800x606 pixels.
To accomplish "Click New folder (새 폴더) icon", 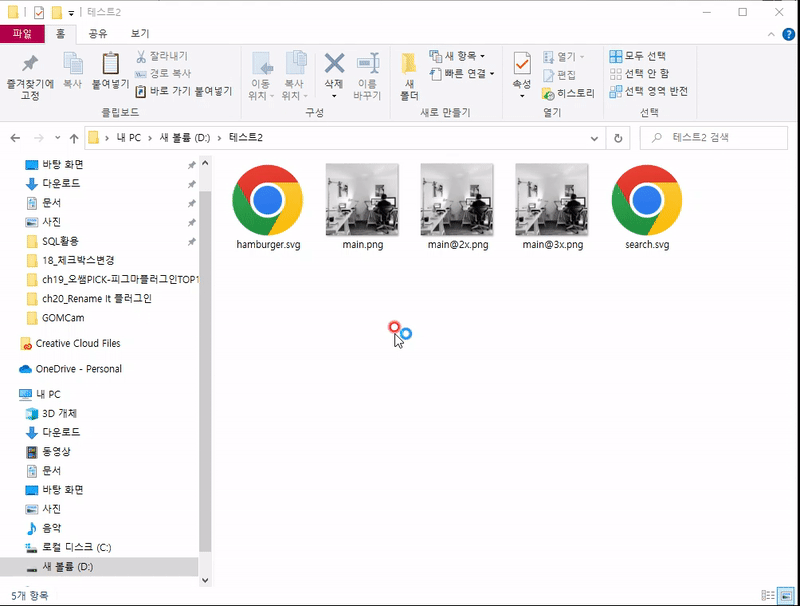I will click(409, 64).
